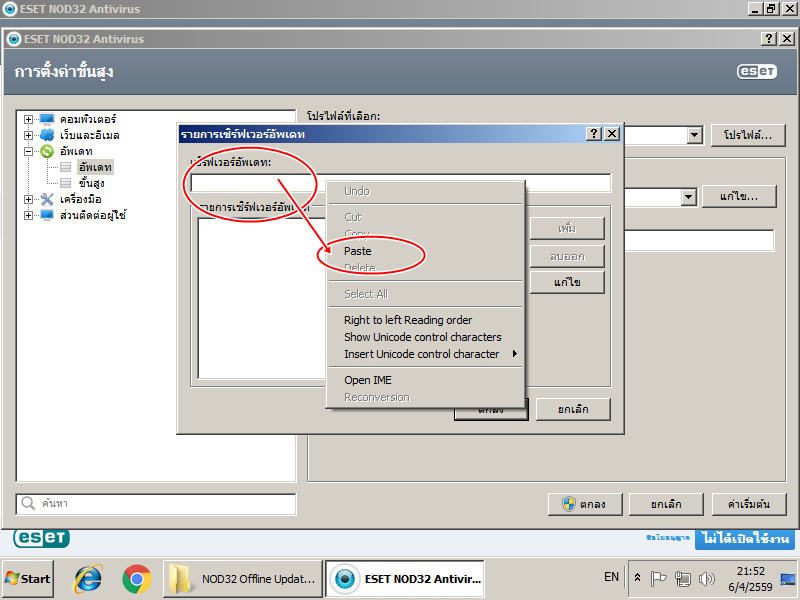
Task: Open the dropdown arrow next to แก้ไข... button
Action: pyautogui.click(x=688, y=197)
